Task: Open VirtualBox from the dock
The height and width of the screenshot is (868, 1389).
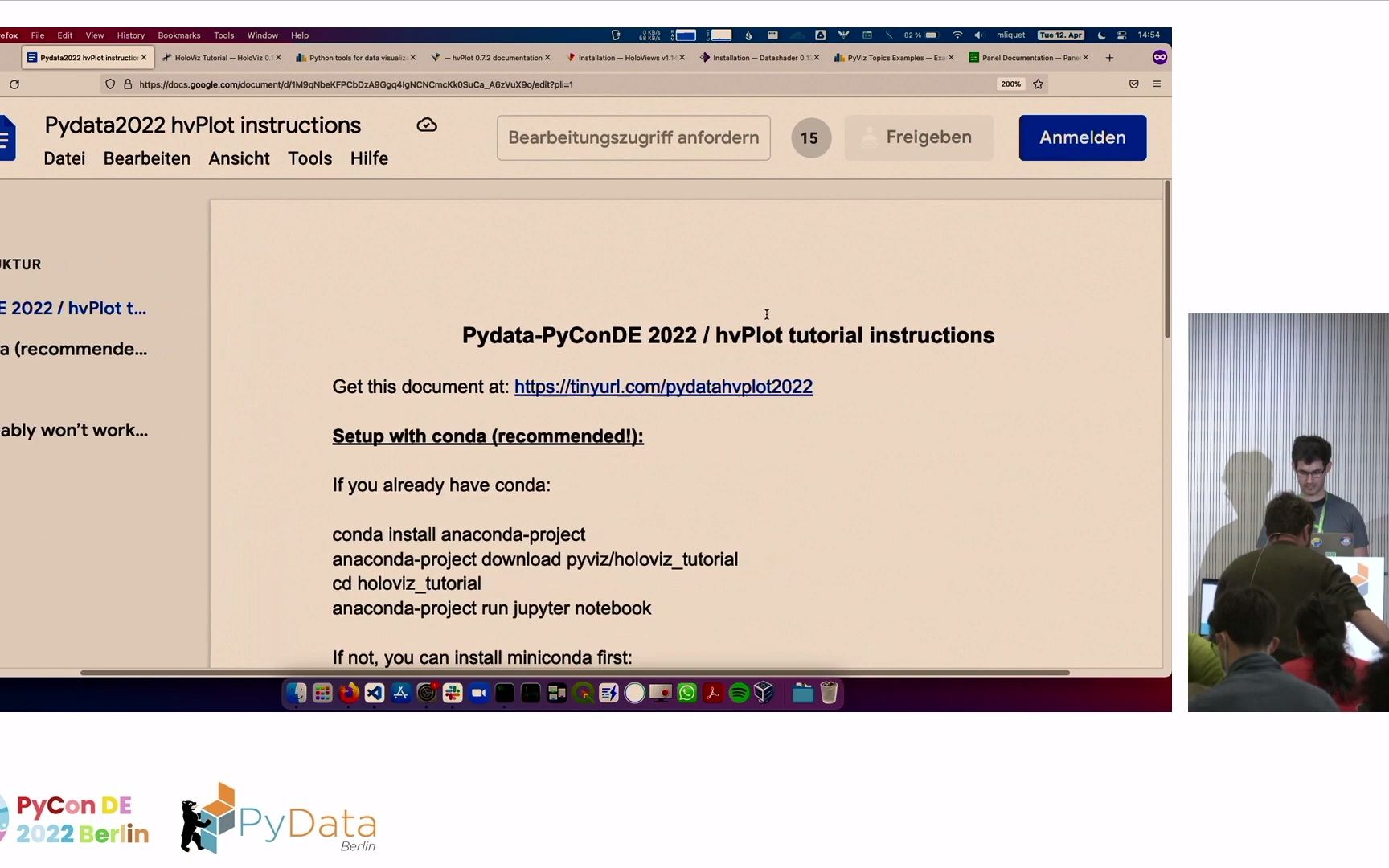Action: click(x=764, y=693)
